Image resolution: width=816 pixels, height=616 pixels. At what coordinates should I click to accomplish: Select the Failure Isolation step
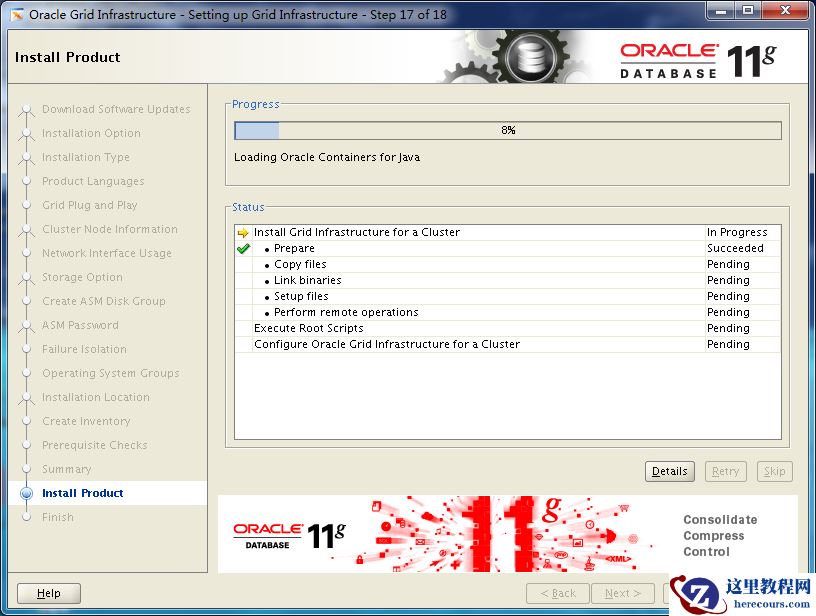tap(84, 349)
